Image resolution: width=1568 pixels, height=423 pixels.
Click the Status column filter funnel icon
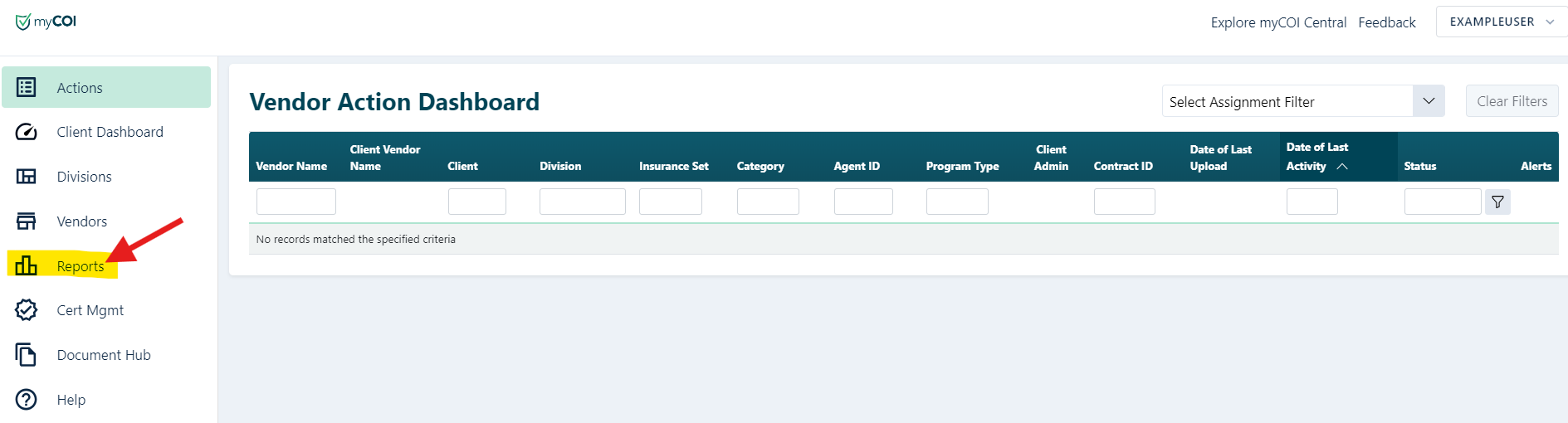coord(1497,202)
